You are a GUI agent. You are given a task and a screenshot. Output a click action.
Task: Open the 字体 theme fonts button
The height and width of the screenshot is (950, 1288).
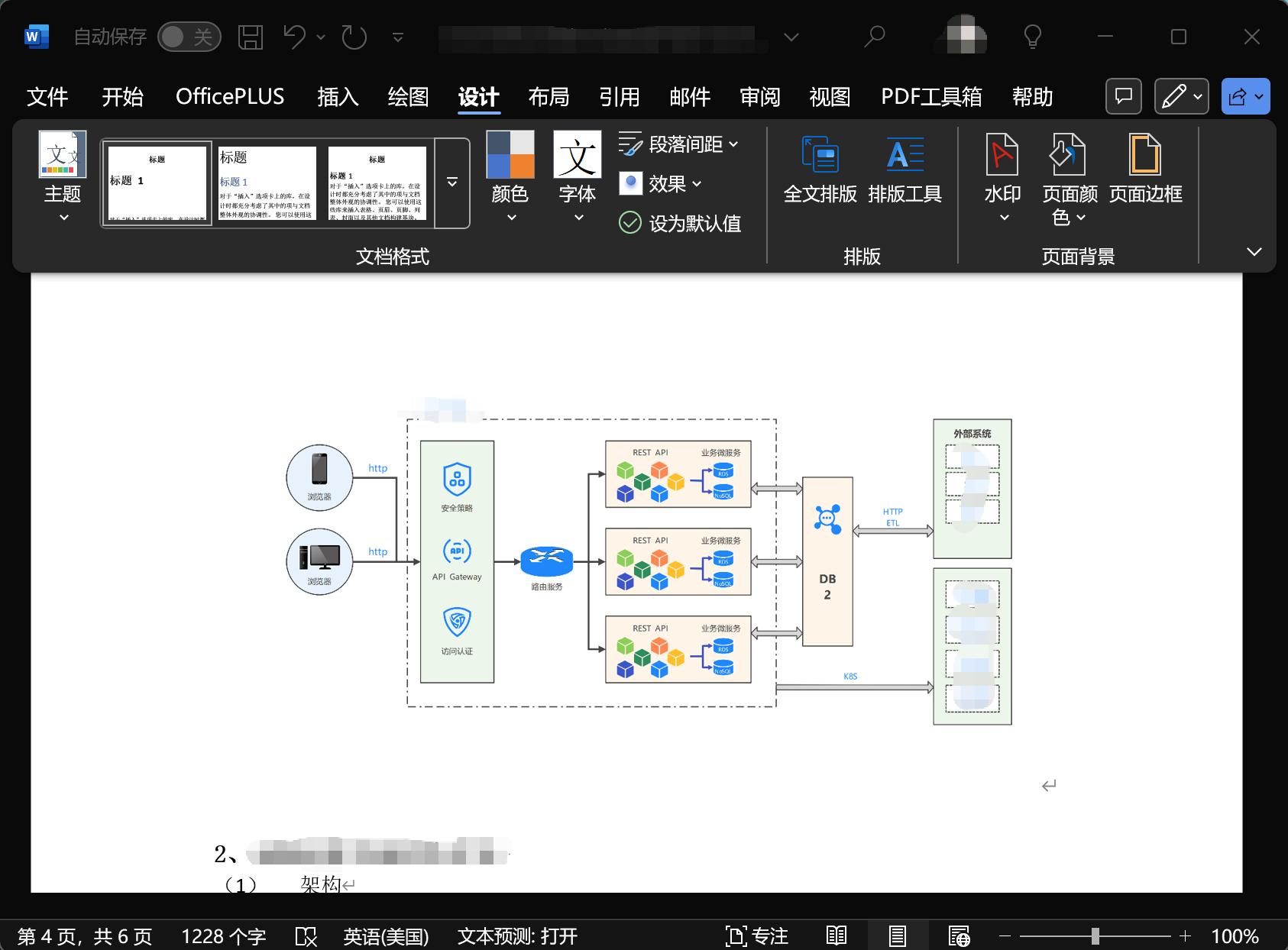[578, 176]
